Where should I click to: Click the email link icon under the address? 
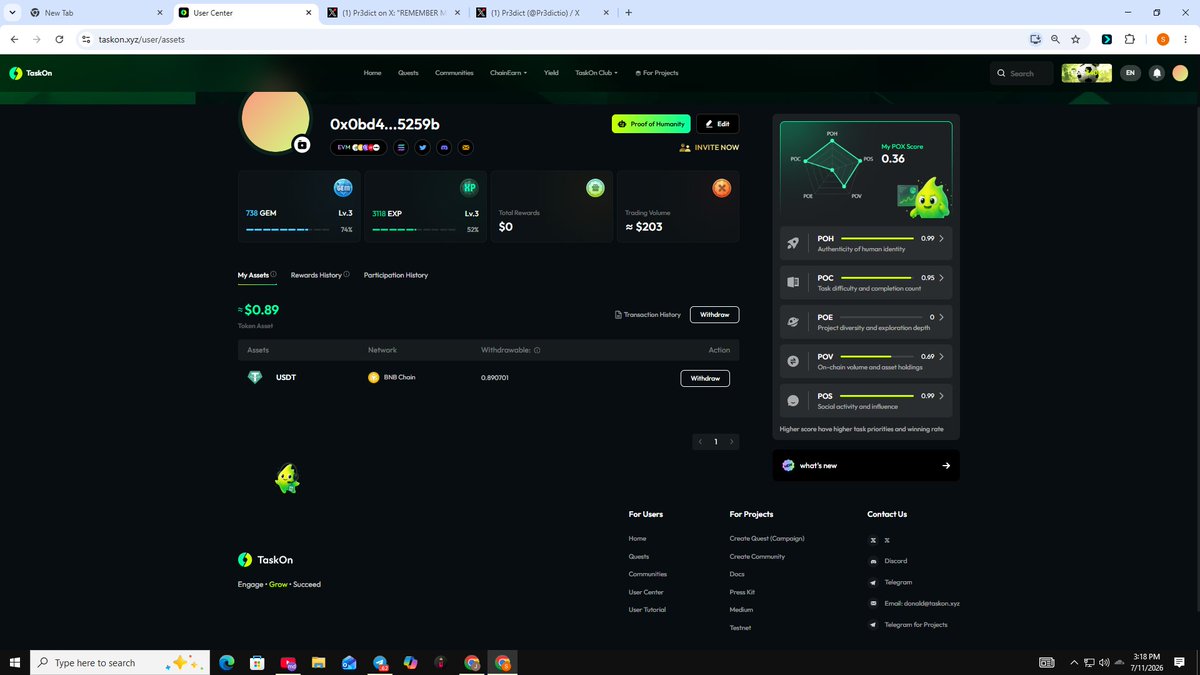coord(466,147)
